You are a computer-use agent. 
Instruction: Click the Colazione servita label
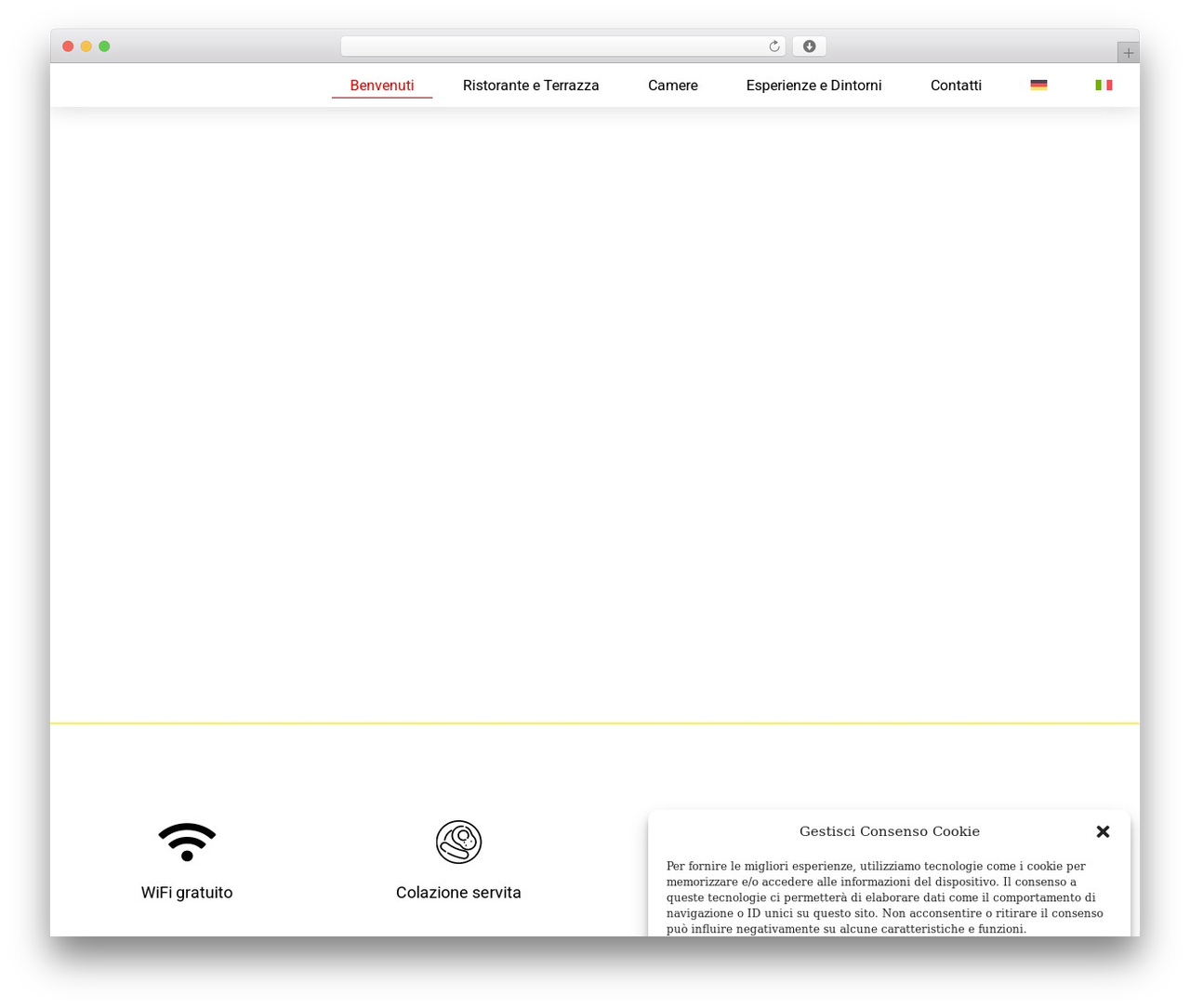point(458,893)
